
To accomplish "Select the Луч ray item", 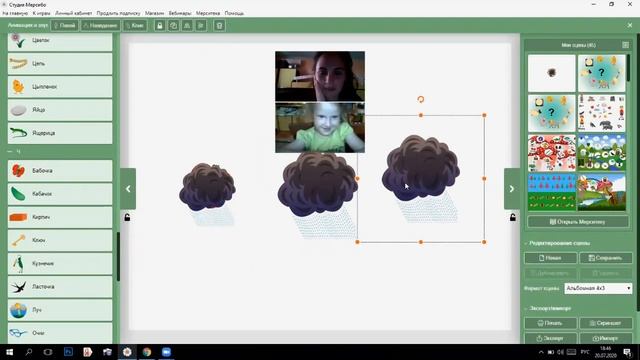I will coord(60,310).
